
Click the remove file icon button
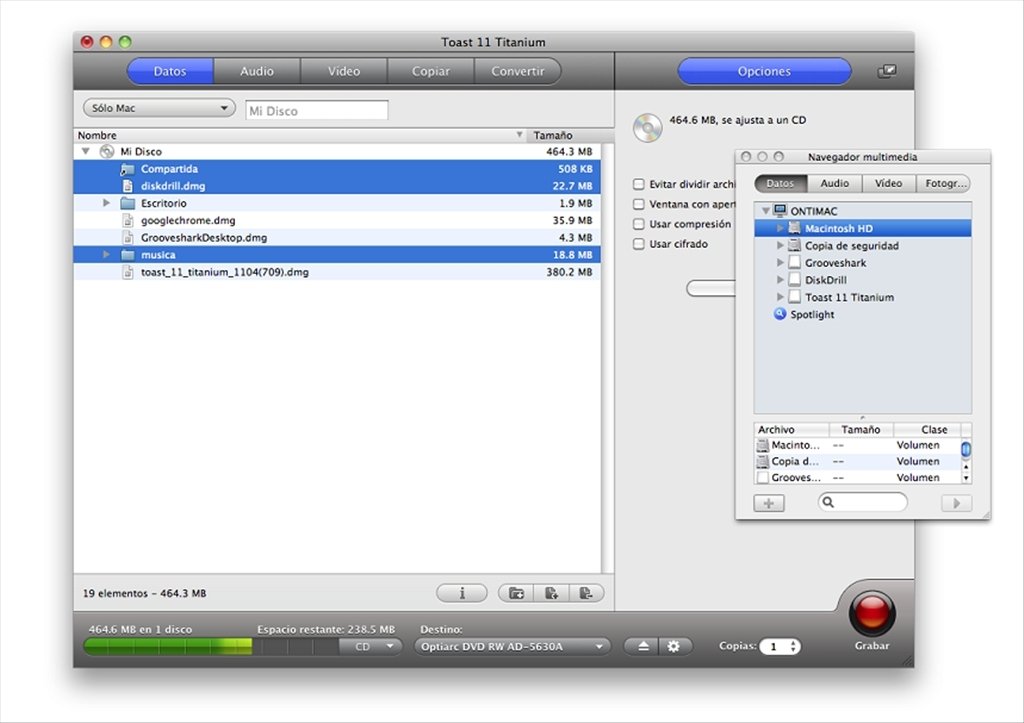pos(586,593)
